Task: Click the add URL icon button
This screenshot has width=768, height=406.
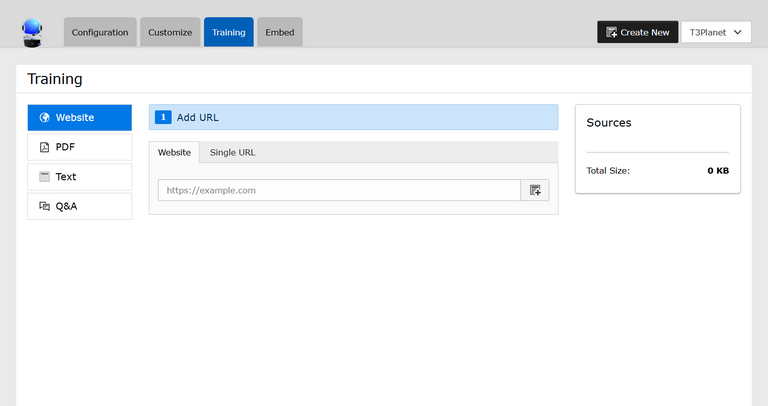Action: point(535,190)
